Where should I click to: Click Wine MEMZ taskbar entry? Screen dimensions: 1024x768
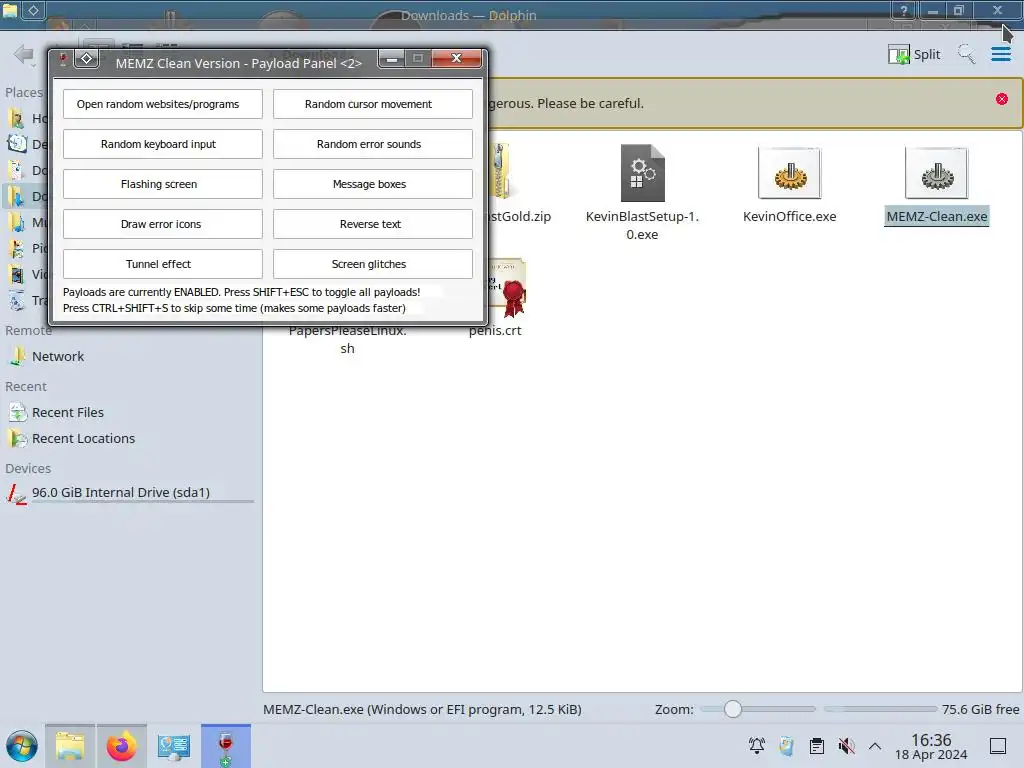click(225, 746)
